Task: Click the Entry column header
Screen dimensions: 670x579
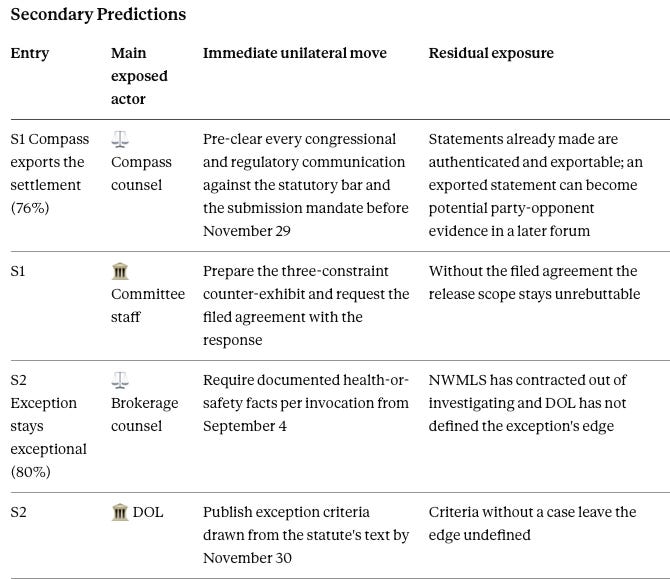Action: tap(29, 53)
